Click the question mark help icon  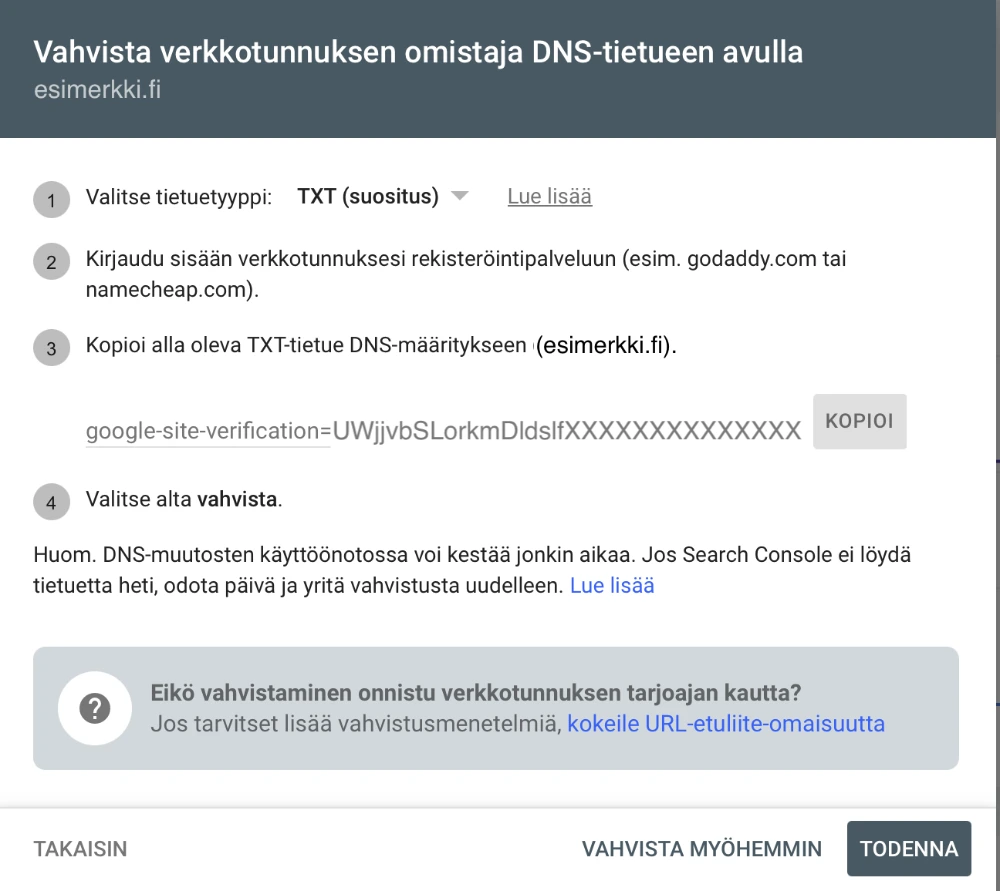(95, 709)
